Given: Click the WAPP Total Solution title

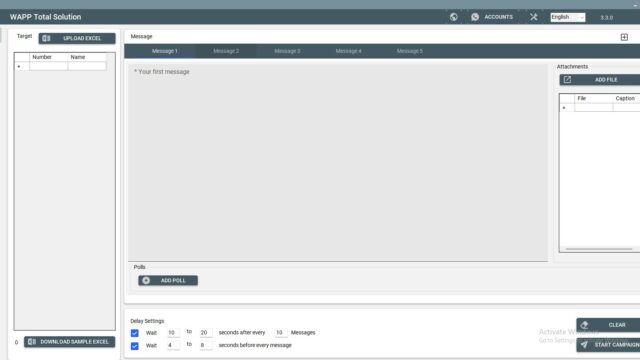Looking at the screenshot, I should click(45, 17).
